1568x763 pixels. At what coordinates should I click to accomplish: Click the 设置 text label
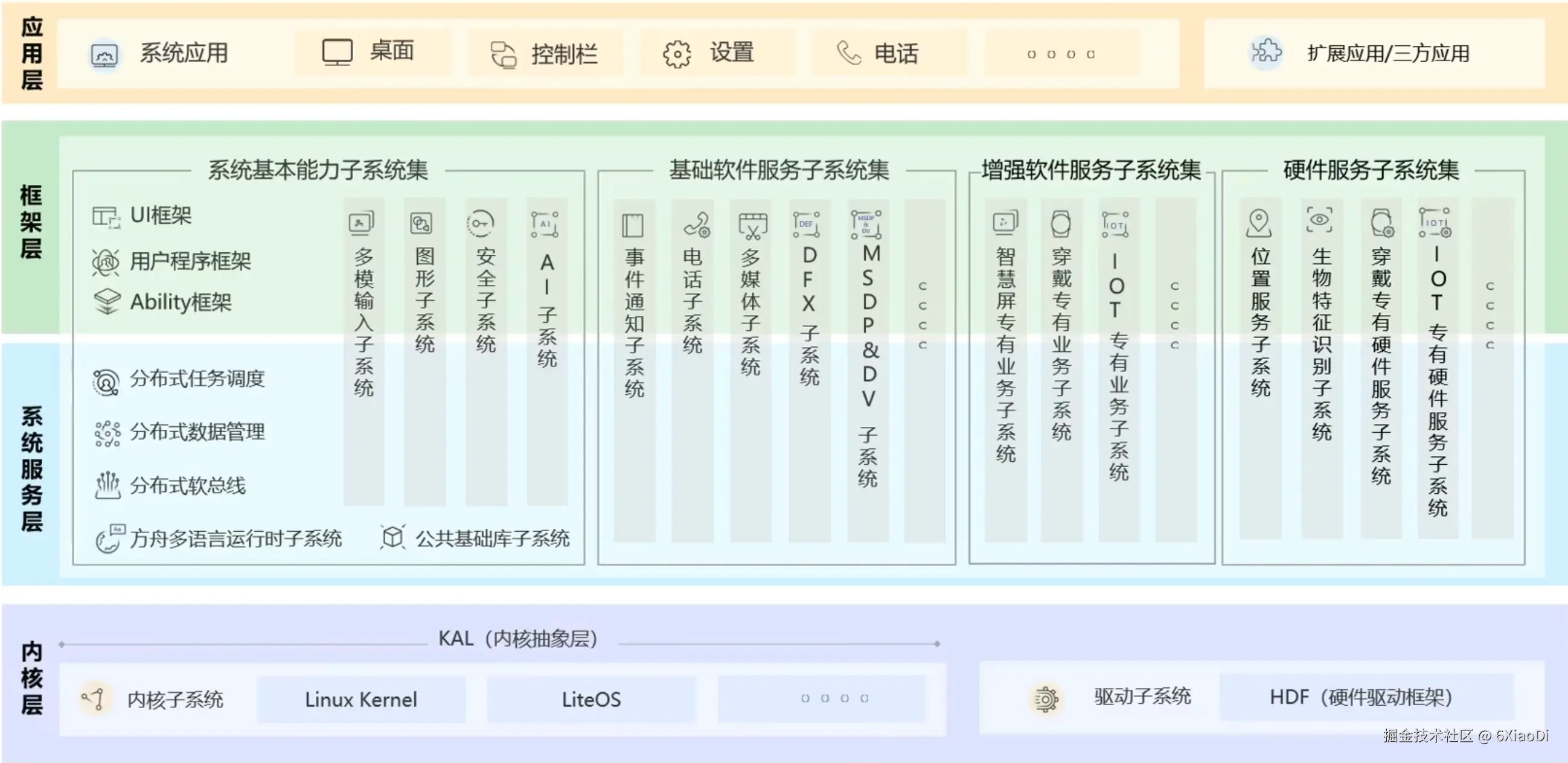[732, 53]
